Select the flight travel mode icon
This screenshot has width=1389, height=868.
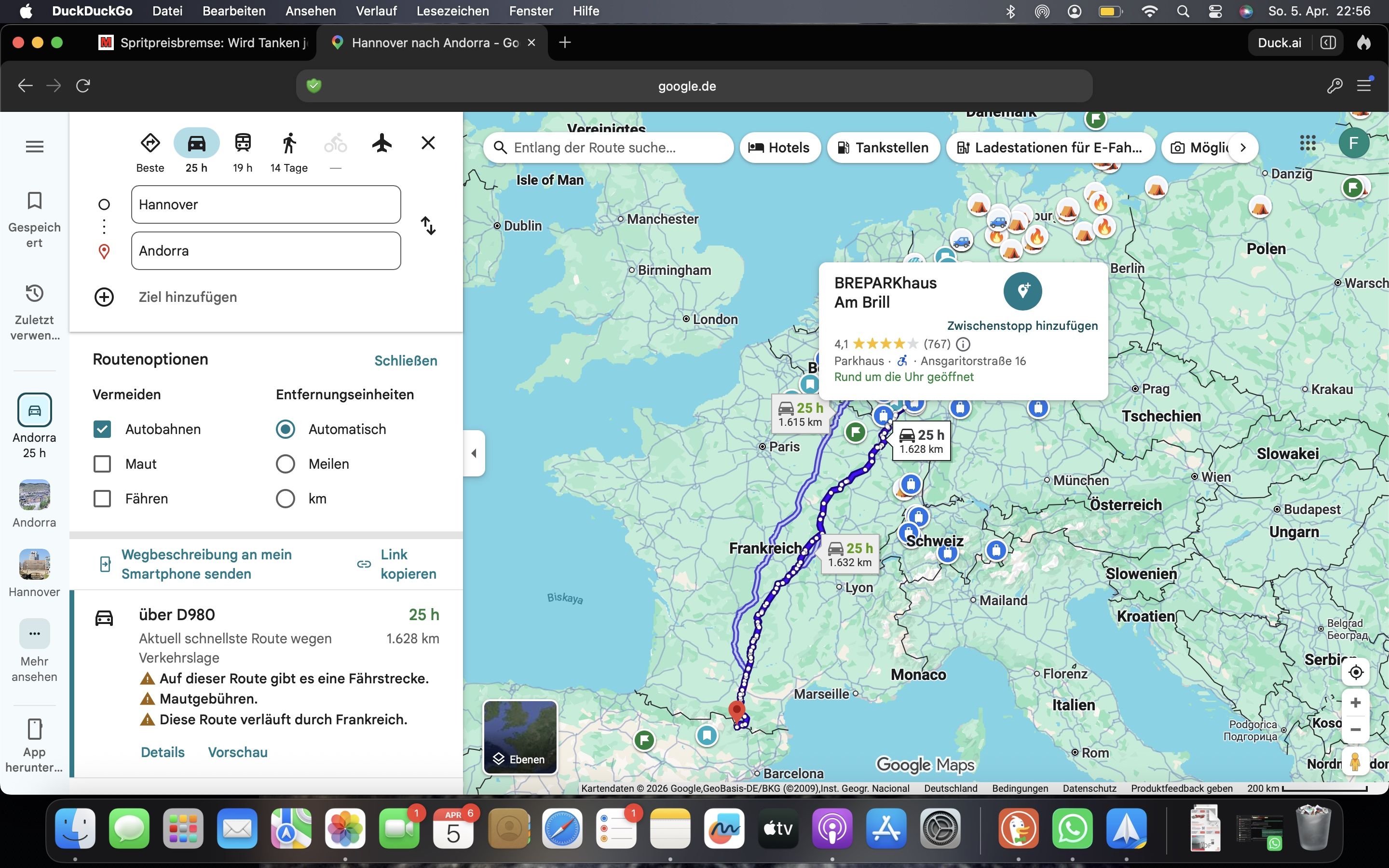click(x=381, y=143)
